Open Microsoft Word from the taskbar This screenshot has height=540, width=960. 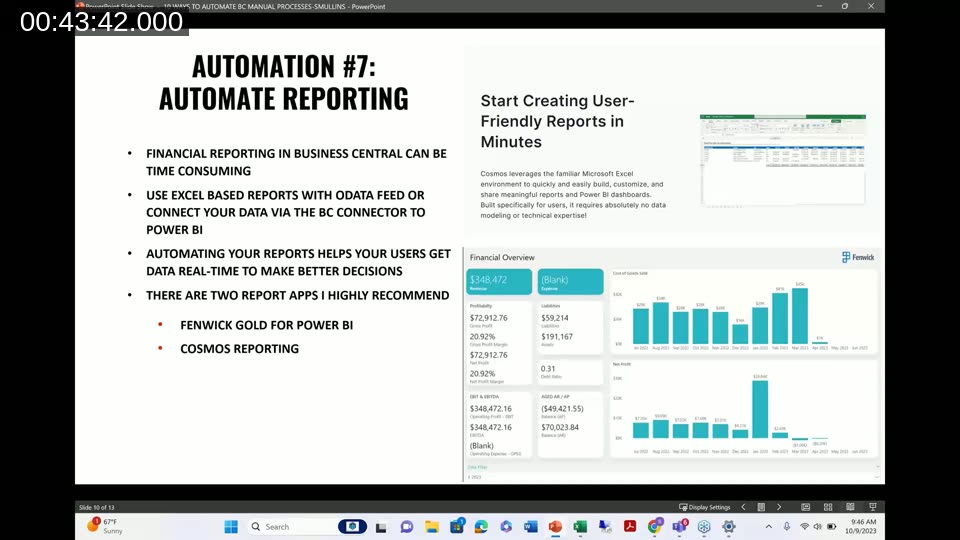coord(530,527)
